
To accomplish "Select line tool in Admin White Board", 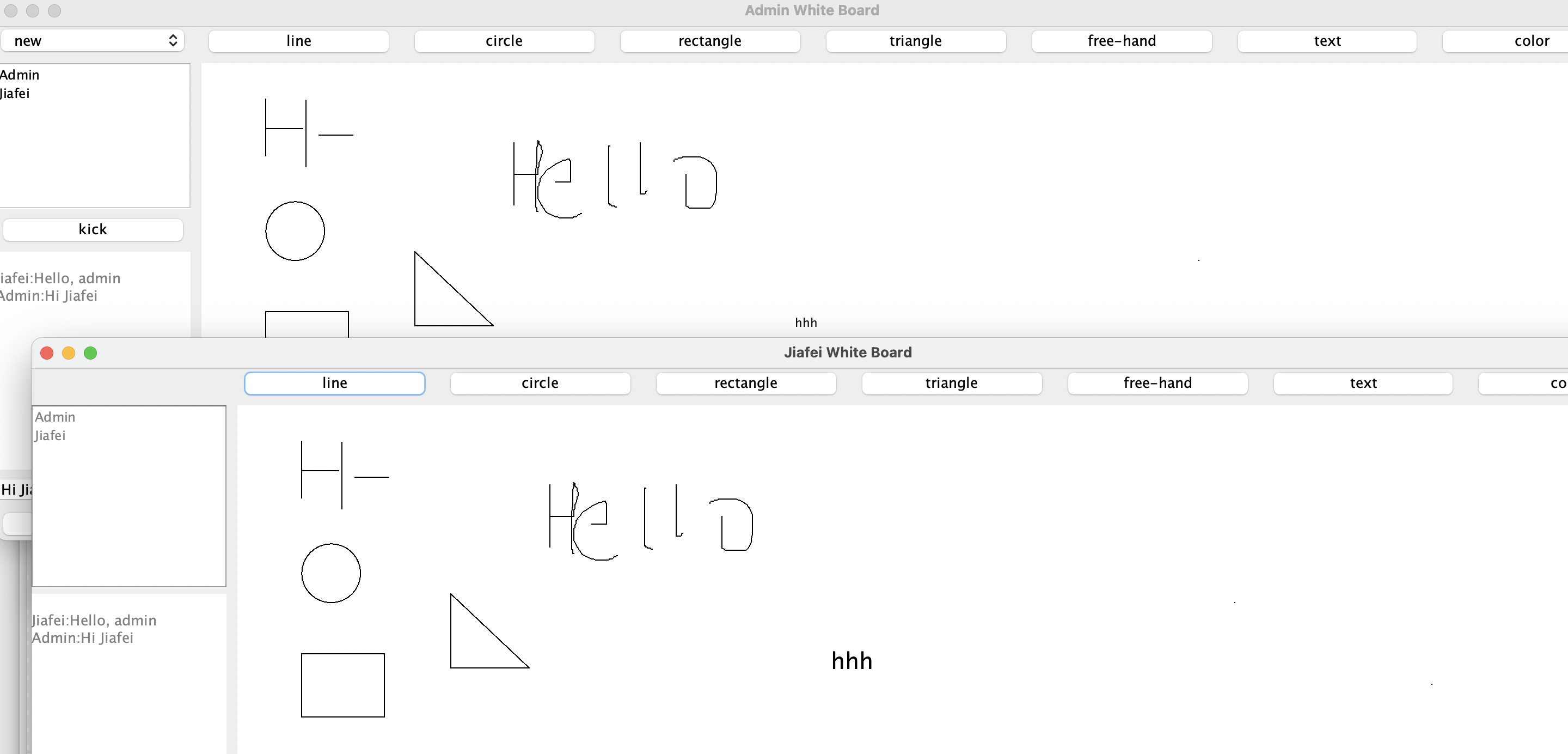I will [298, 41].
